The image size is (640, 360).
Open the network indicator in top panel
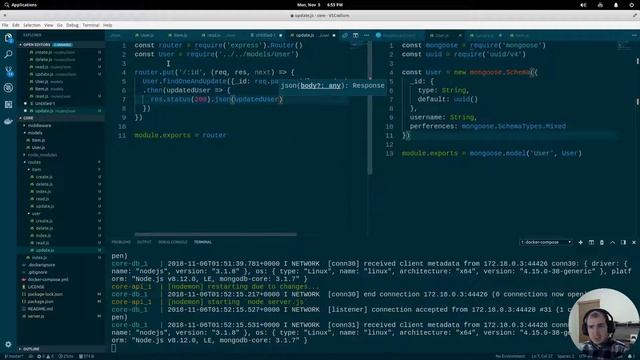pos(600,5)
